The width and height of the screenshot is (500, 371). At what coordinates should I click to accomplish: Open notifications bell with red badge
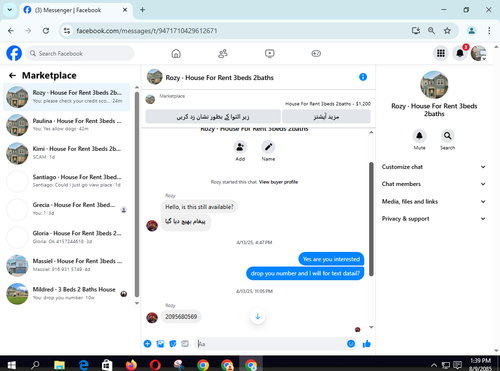coord(460,53)
